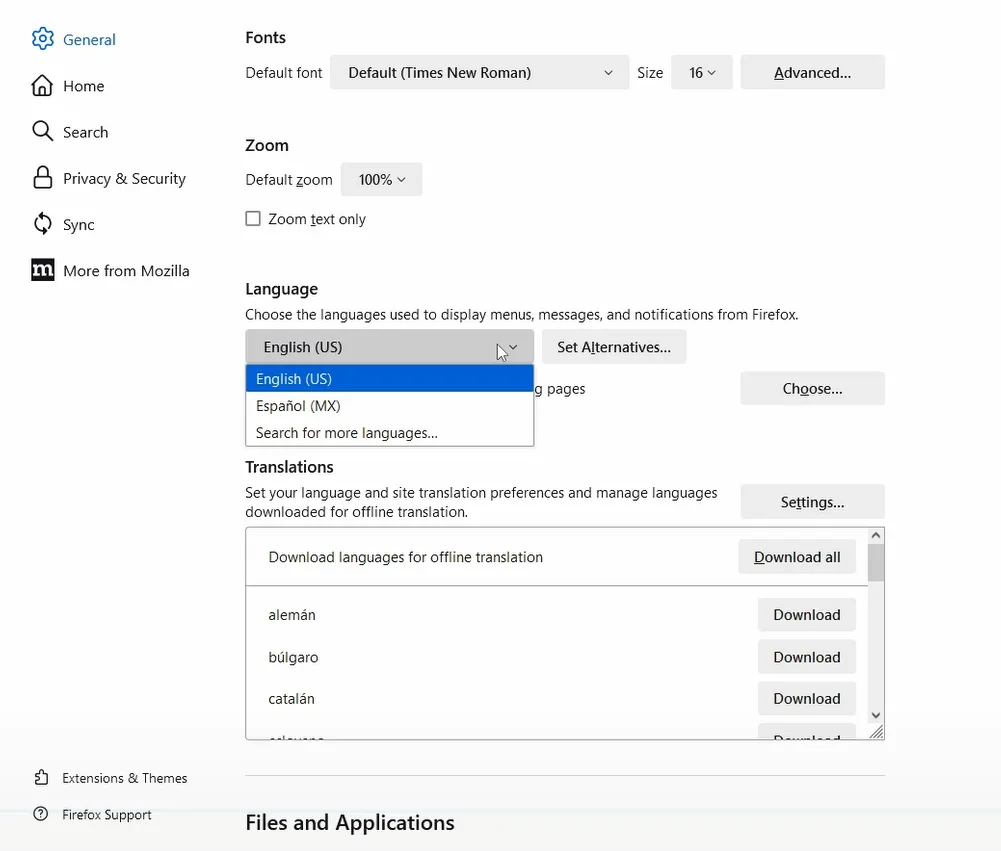Click the language list scroll-up arrow
1001x851 pixels.
pyautogui.click(x=876, y=535)
